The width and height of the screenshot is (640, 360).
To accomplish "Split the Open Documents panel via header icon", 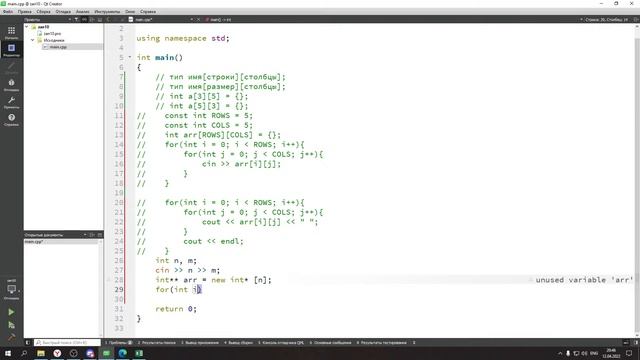I will 92,235.
